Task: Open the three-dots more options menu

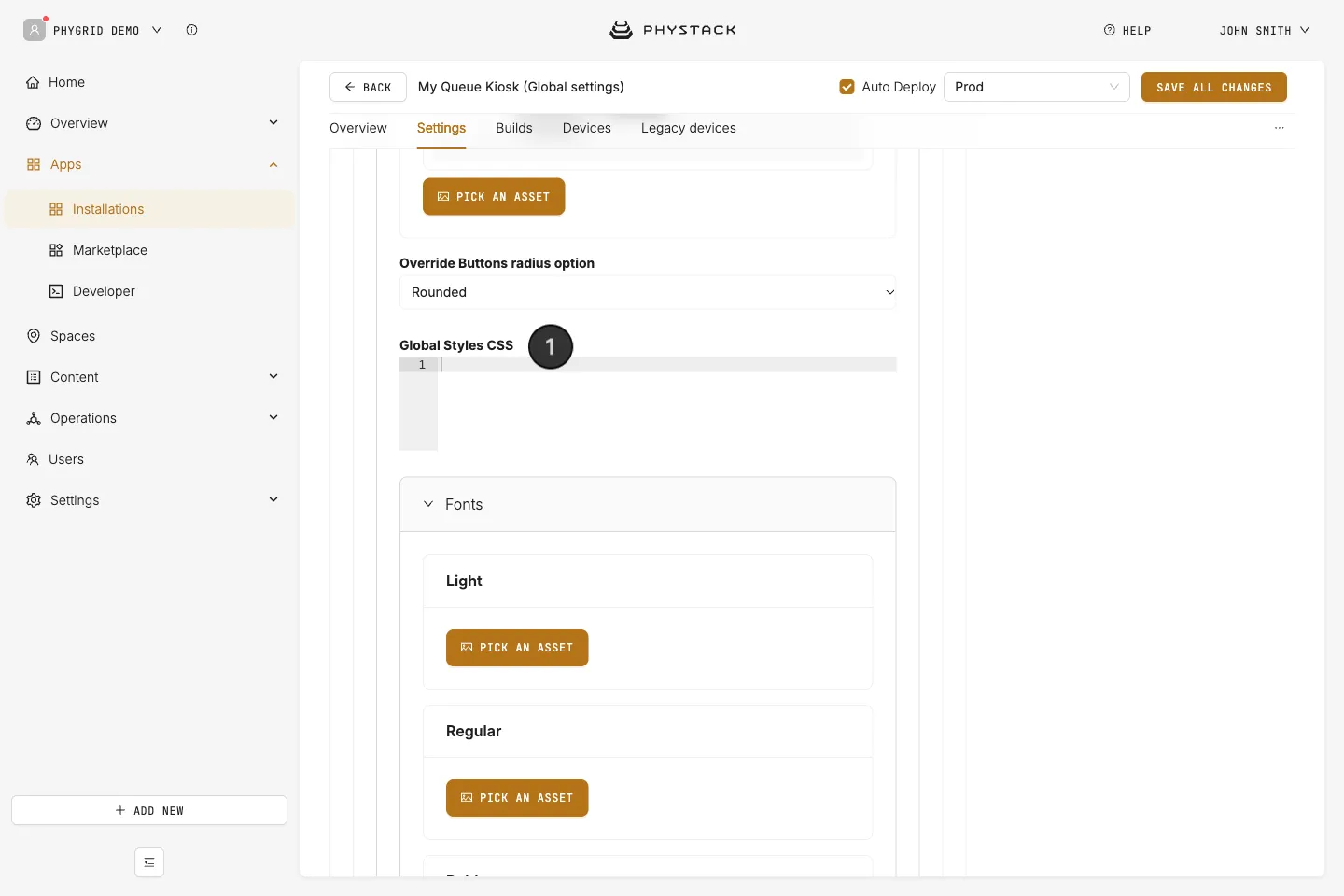Action: click(1280, 128)
